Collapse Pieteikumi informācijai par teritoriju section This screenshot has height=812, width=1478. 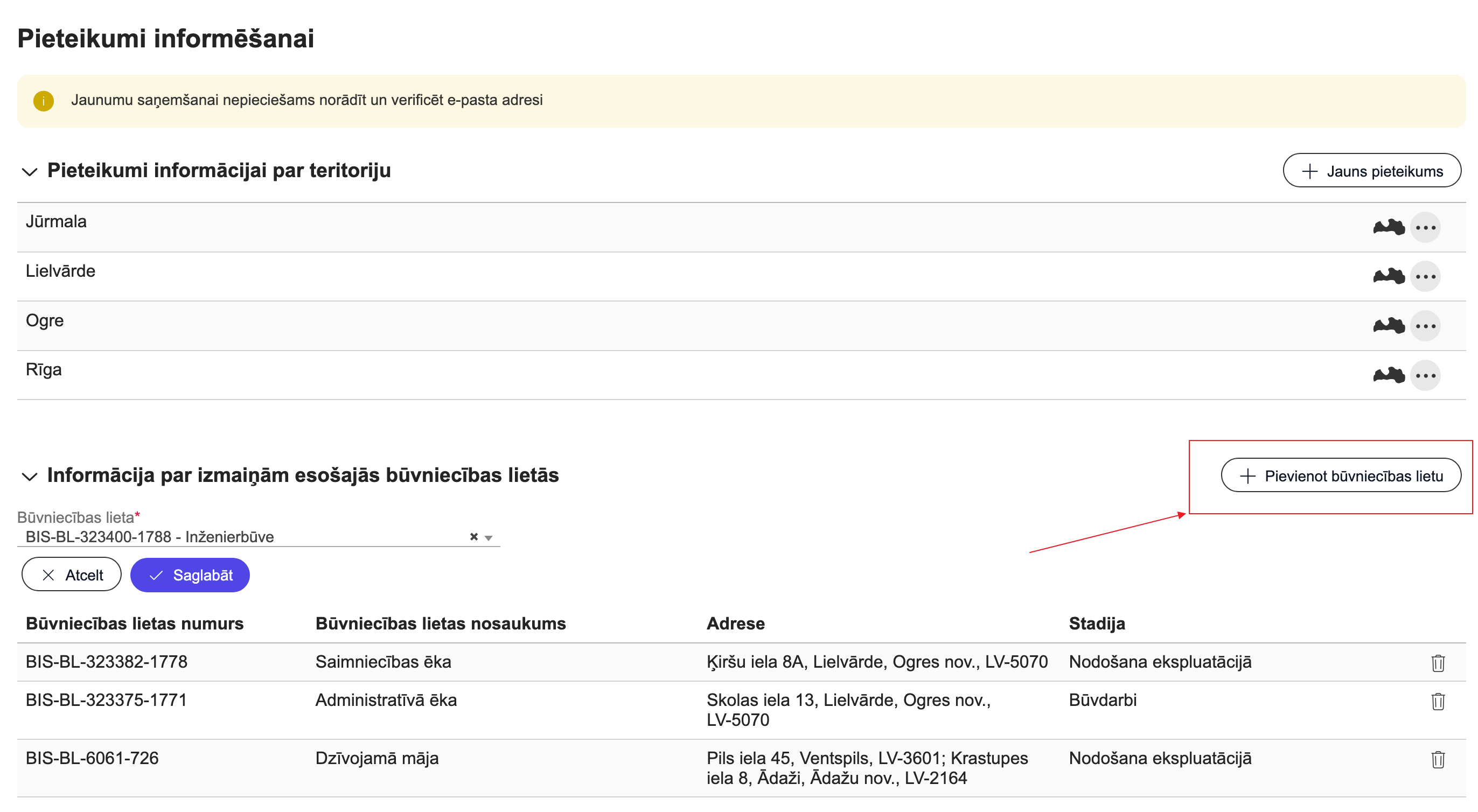pos(29,171)
